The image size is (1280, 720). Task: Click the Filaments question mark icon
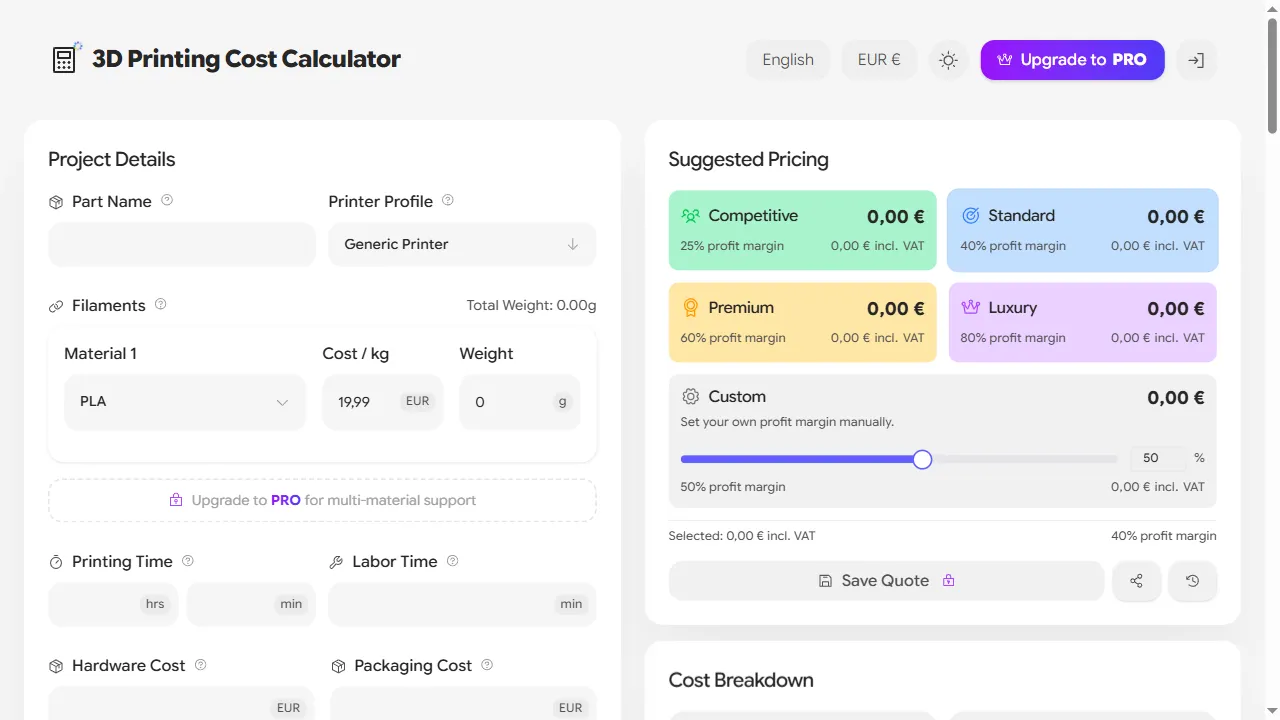tap(160, 305)
